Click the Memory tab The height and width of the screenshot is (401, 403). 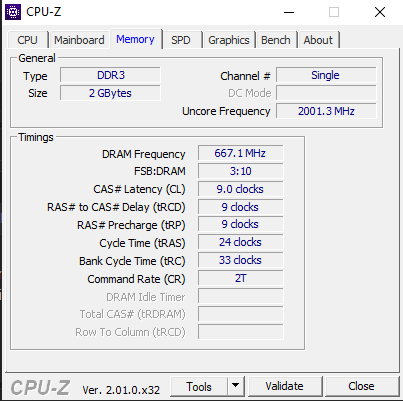(136, 39)
